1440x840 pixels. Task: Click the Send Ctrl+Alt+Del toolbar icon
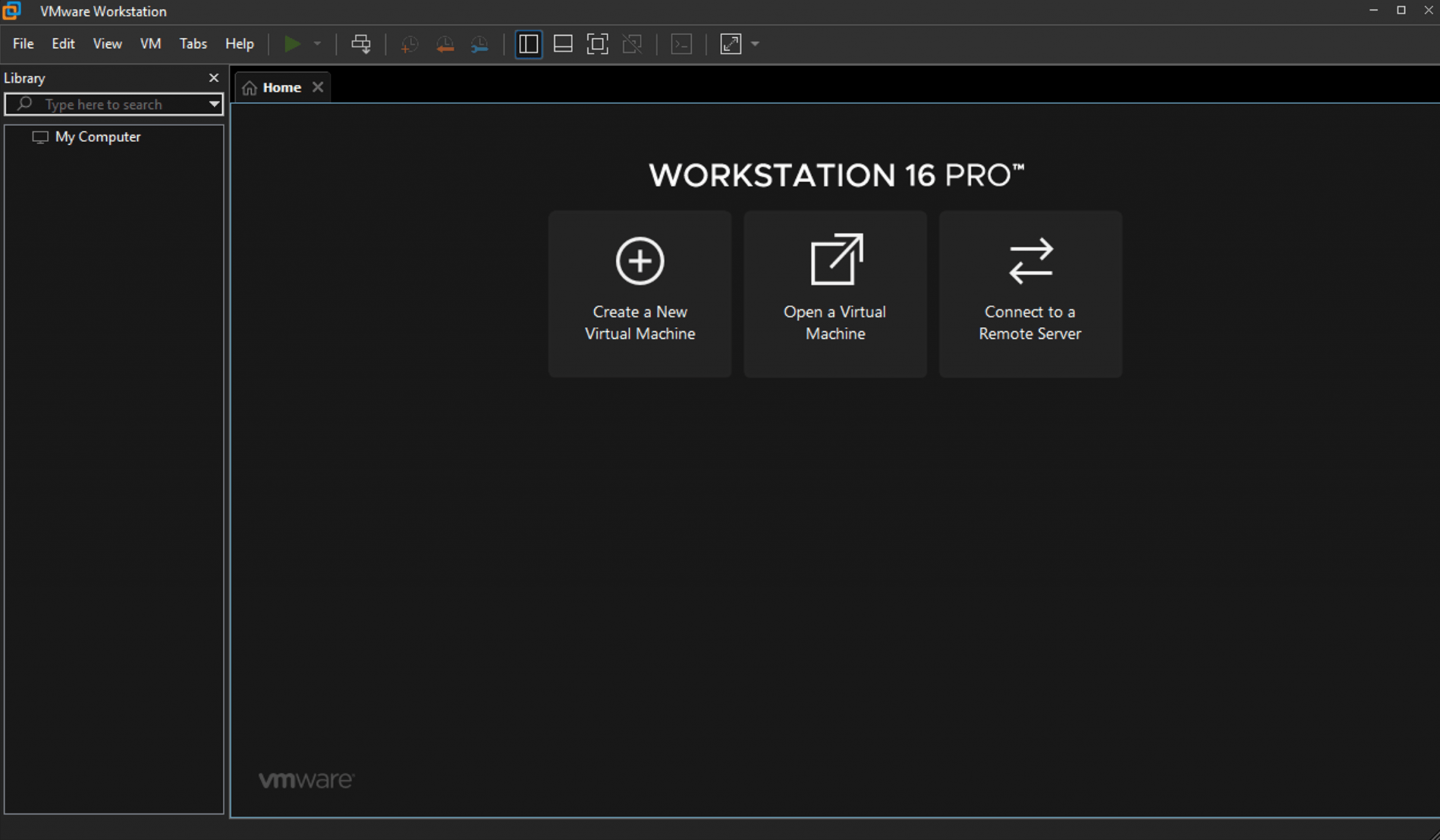[361, 44]
